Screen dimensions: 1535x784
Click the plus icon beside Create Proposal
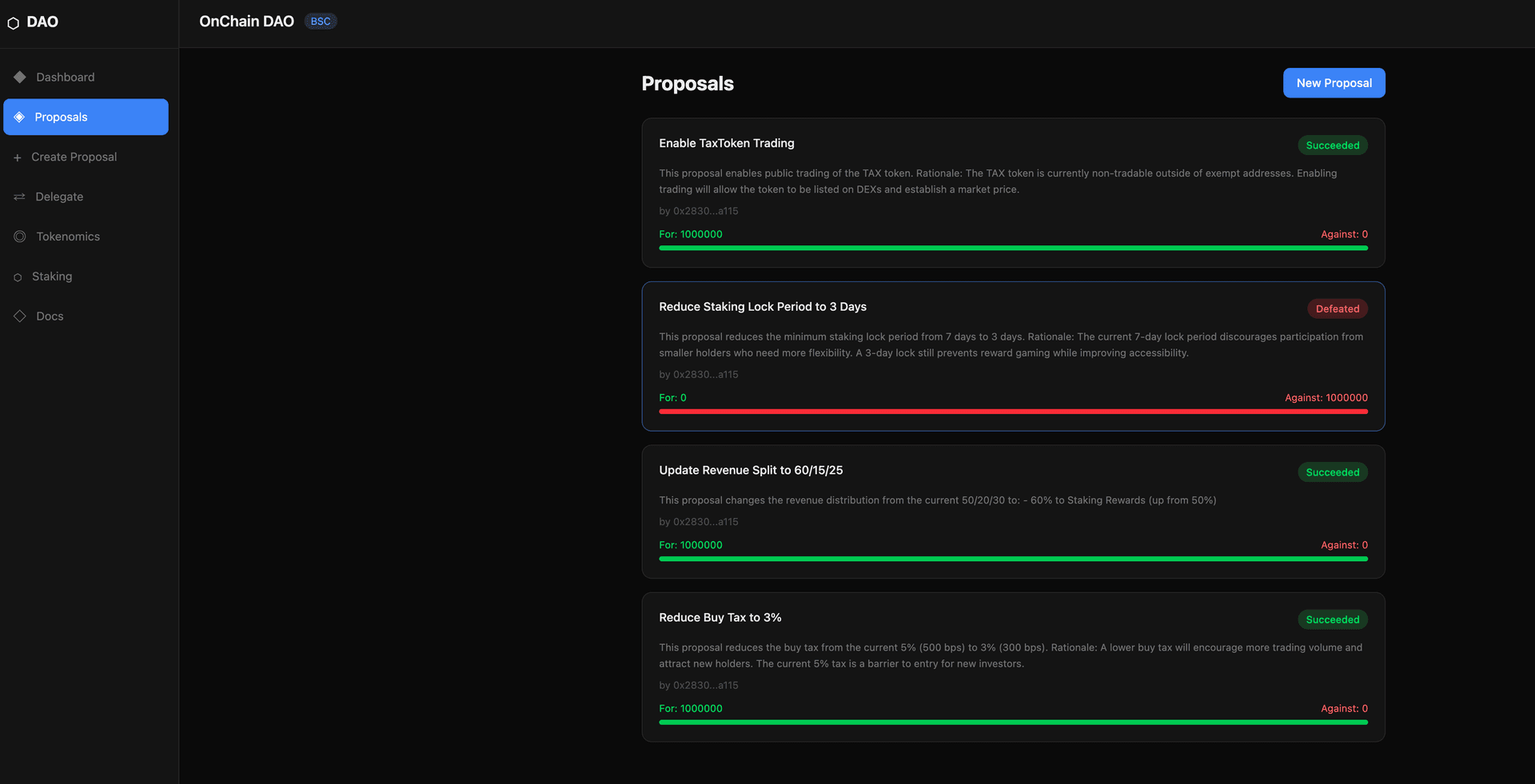pos(18,157)
